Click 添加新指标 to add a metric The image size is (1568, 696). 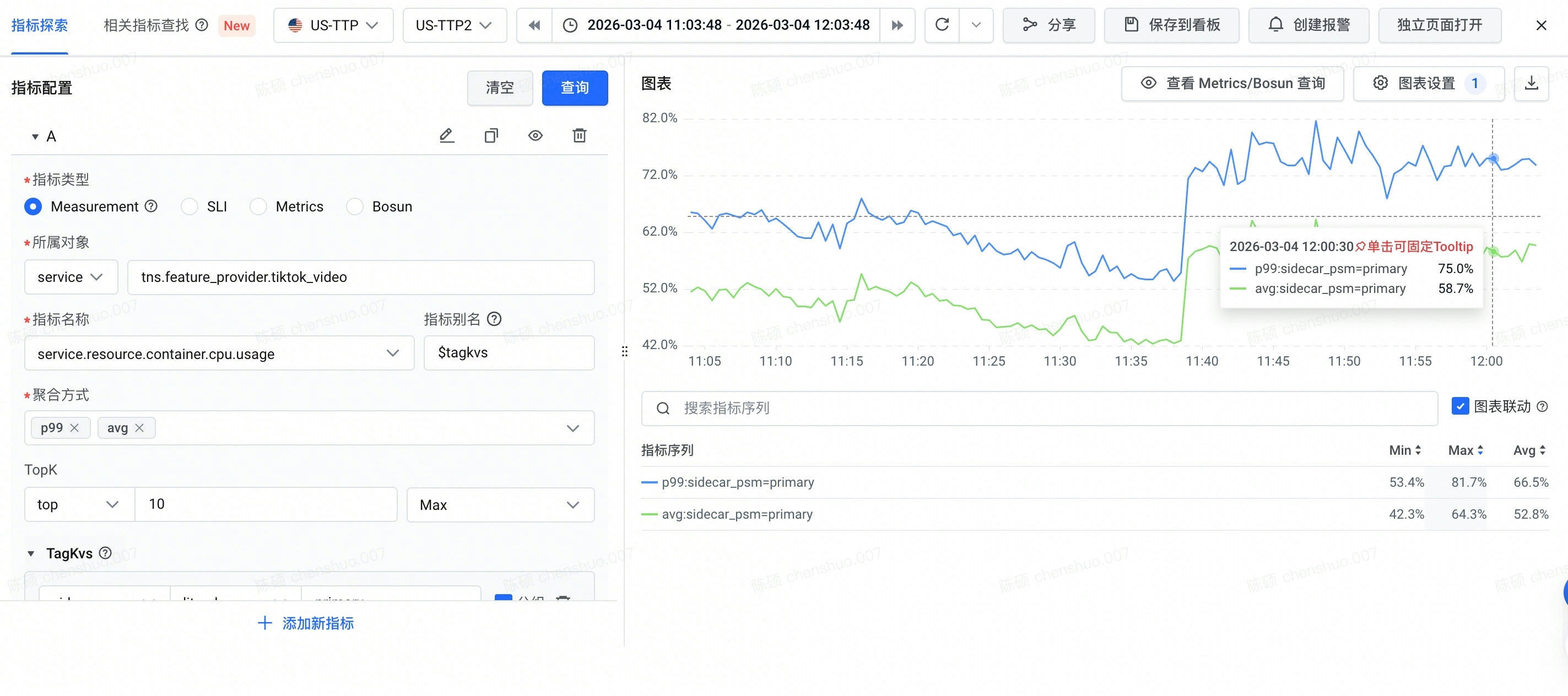(304, 622)
